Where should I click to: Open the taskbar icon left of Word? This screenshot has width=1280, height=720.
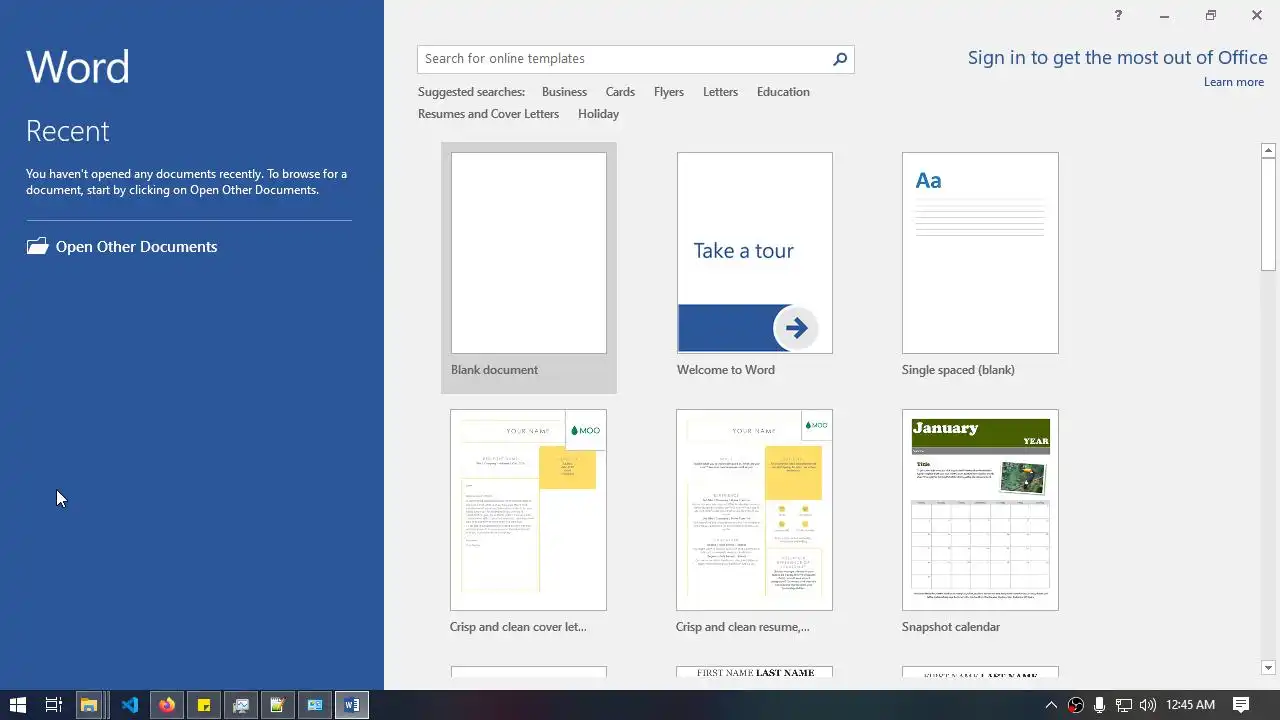point(314,705)
